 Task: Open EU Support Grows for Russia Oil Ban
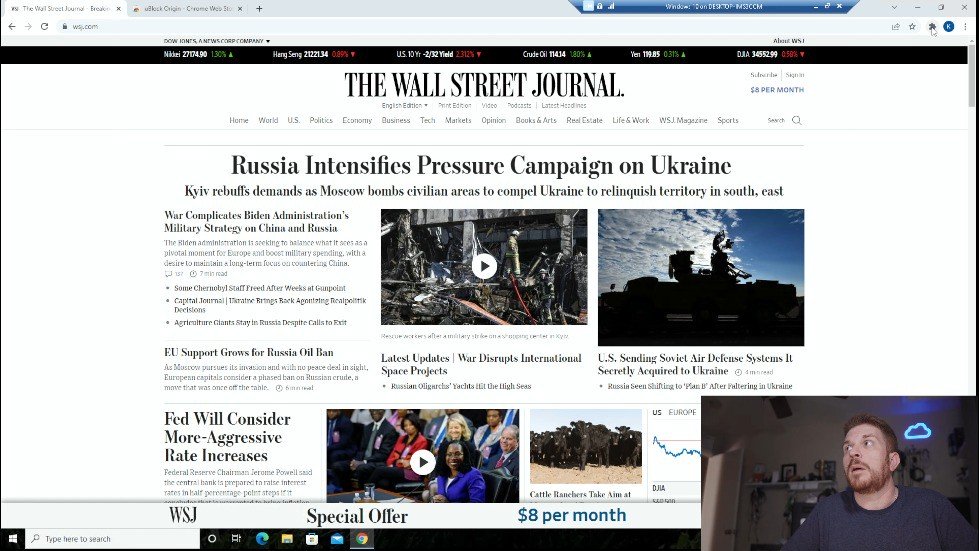[248, 353]
